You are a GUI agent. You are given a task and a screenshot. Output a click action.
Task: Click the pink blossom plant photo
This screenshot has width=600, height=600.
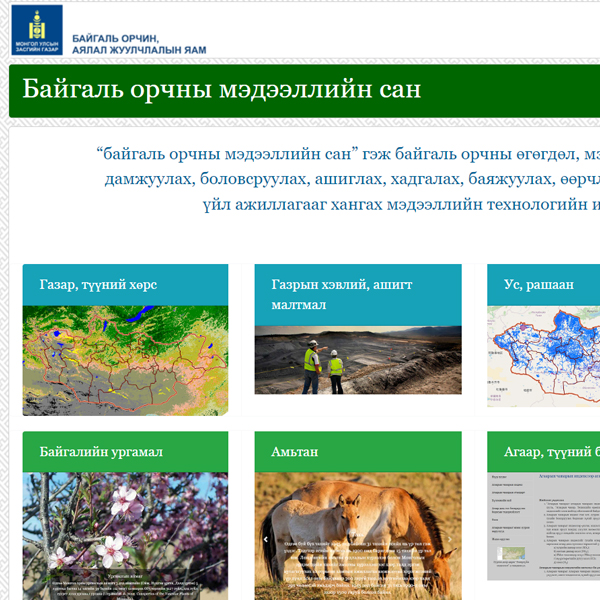(125, 515)
